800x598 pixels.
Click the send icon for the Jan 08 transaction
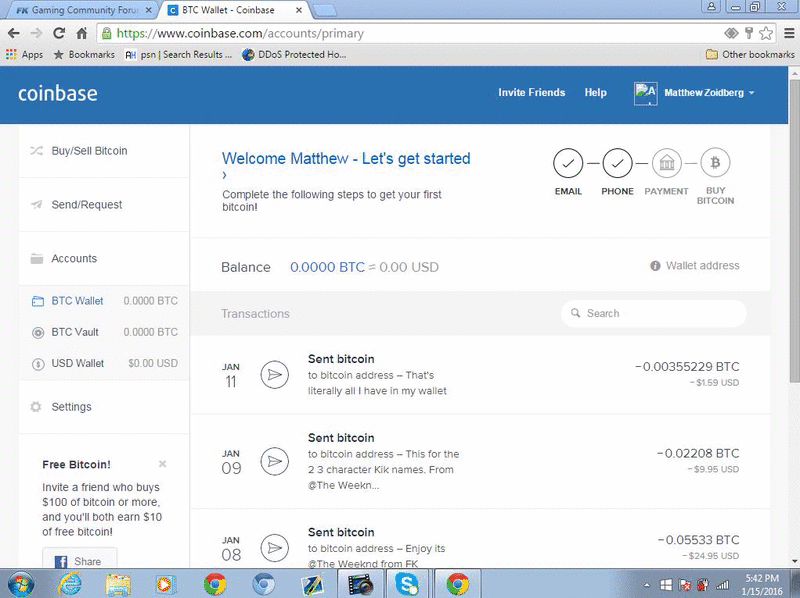[x=274, y=548]
